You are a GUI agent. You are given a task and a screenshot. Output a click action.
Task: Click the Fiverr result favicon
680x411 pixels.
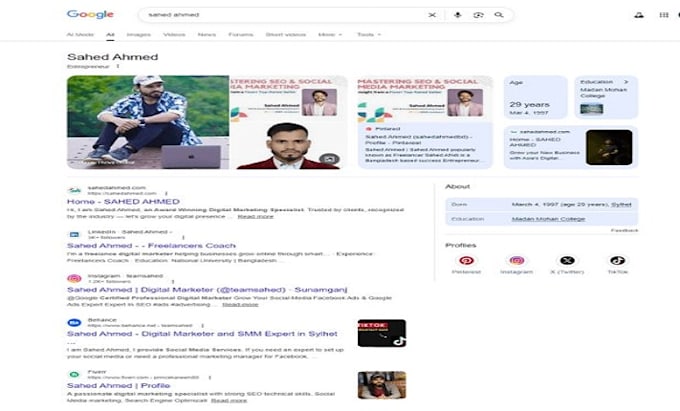point(74,374)
